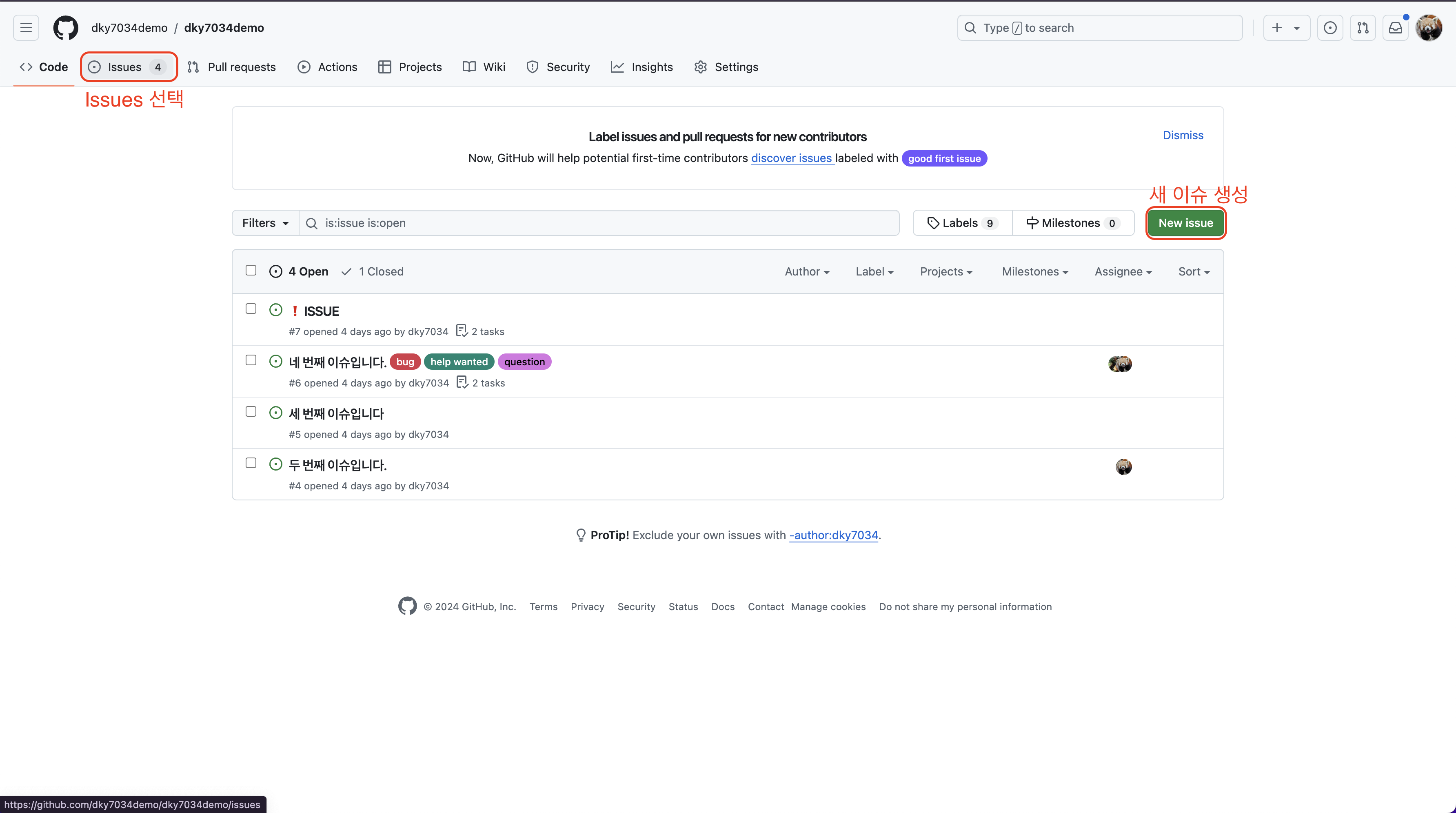Image resolution: width=1456 pixels, height=813 pixels.
Task: Expand the Sort dropdown
Action: (x=1193, y=271)
